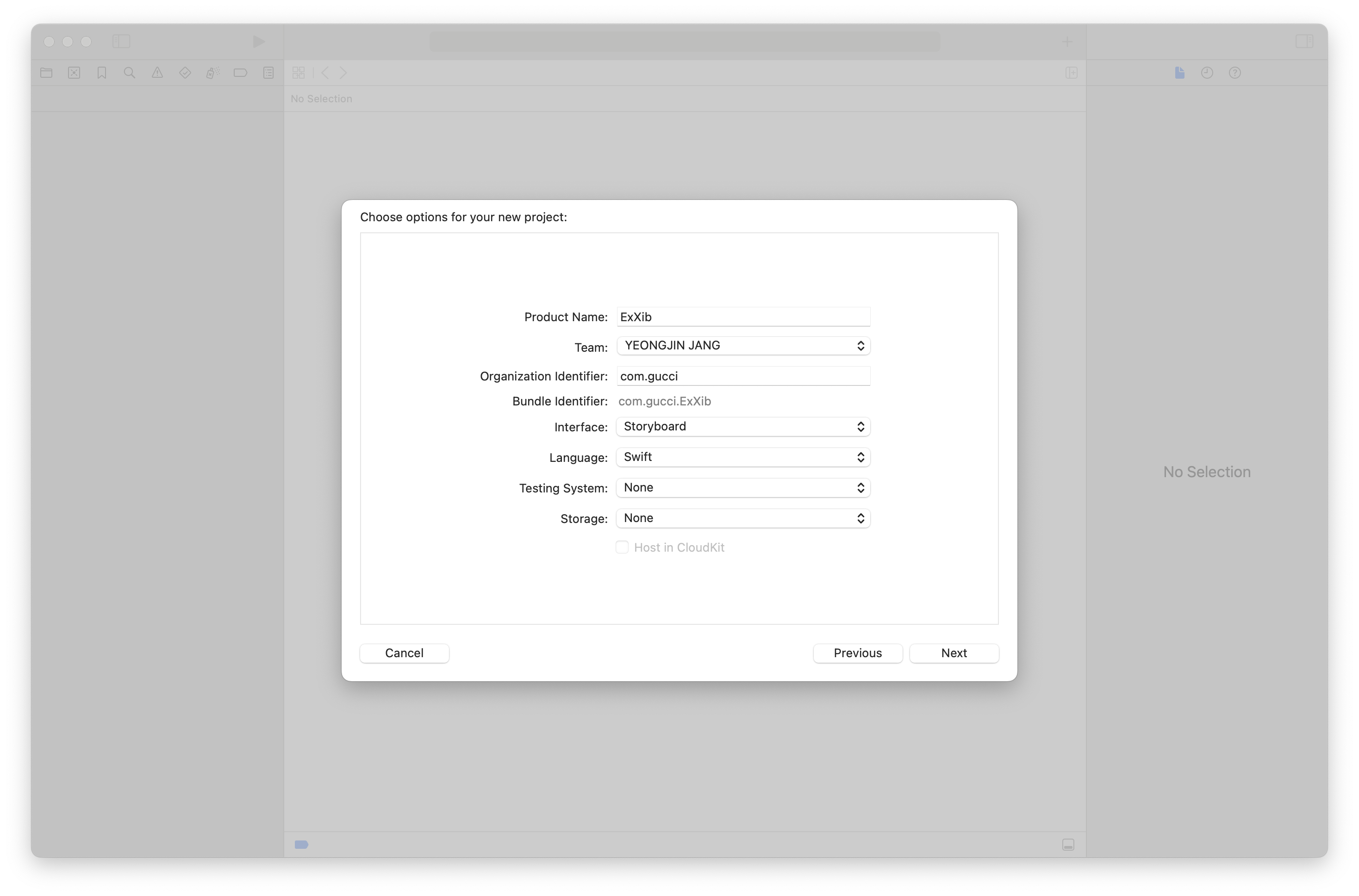Open the Report navigator icon
Image resolution: width=1359 pixels, height=896 pixels.
pyautogui.click(x=268, y=73)
